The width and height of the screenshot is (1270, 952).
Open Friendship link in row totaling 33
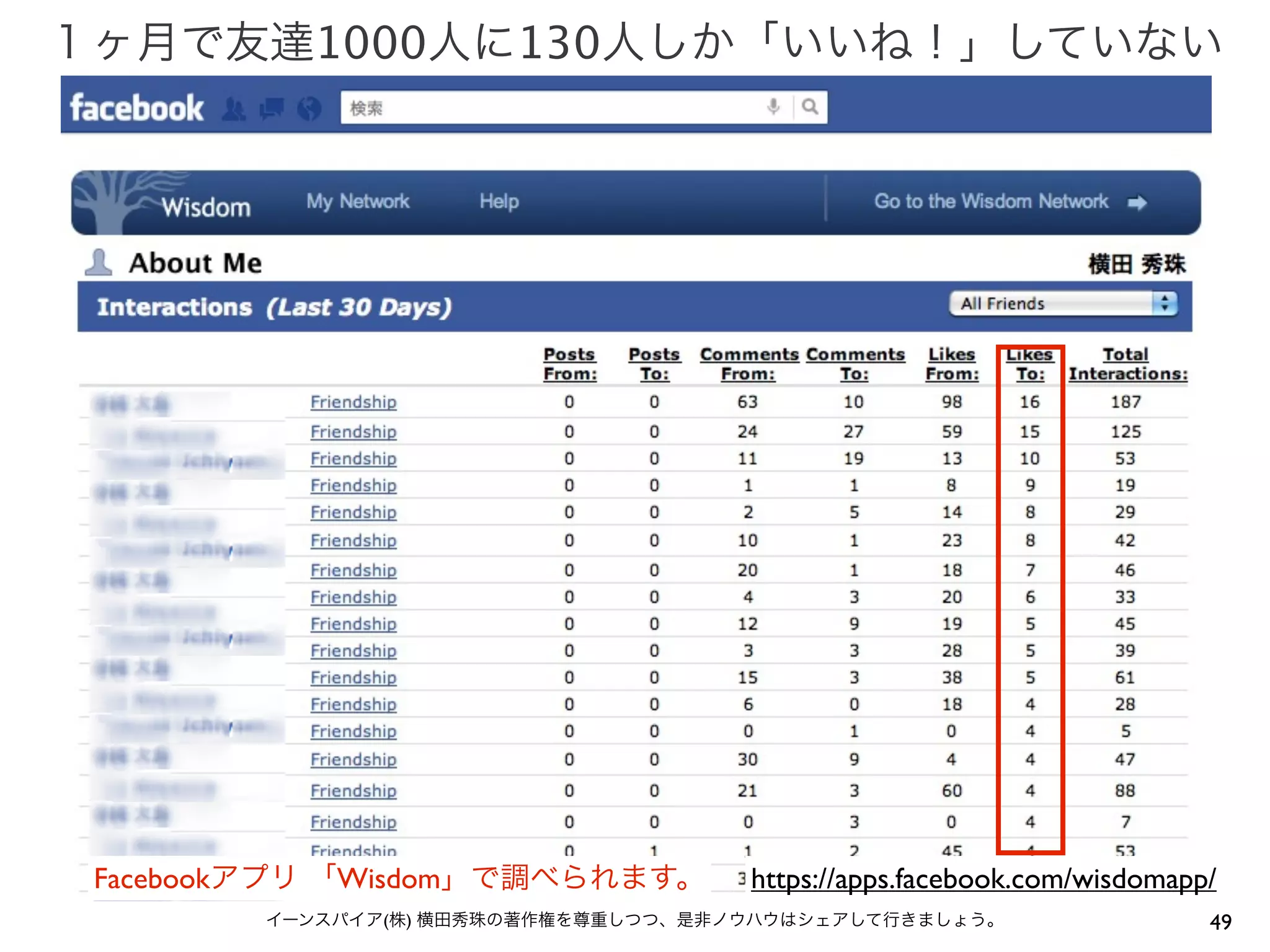click(x=353, y=597)
